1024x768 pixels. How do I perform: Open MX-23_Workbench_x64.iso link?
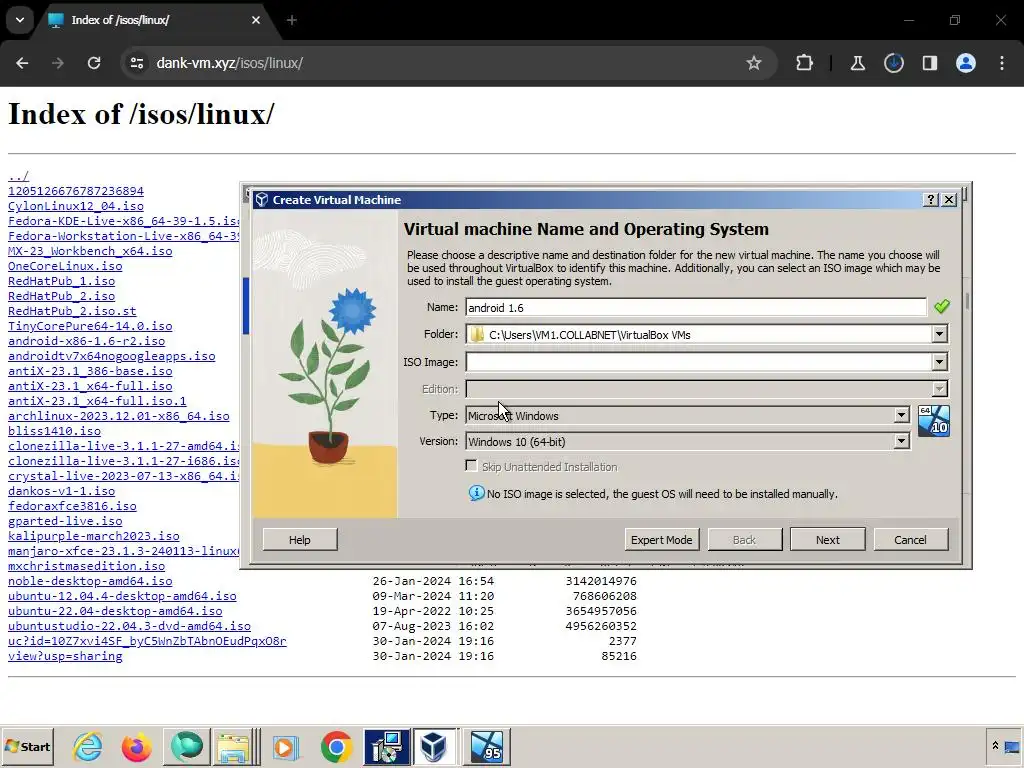[90, 251]
